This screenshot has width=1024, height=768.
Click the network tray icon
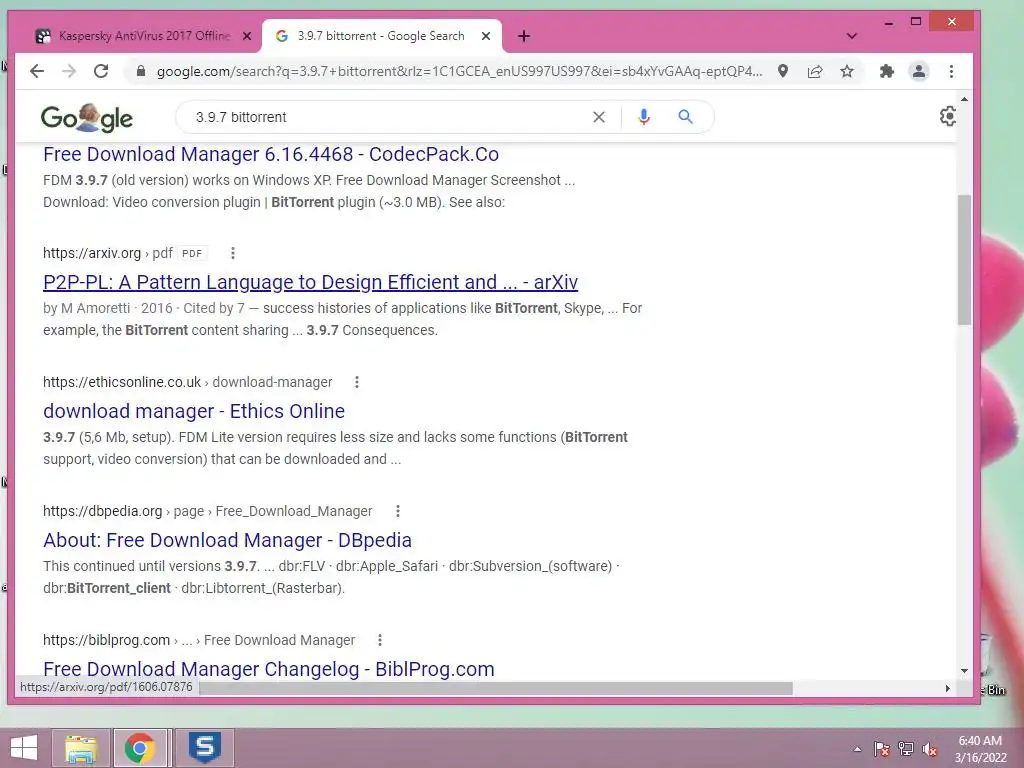coord(906,749)
